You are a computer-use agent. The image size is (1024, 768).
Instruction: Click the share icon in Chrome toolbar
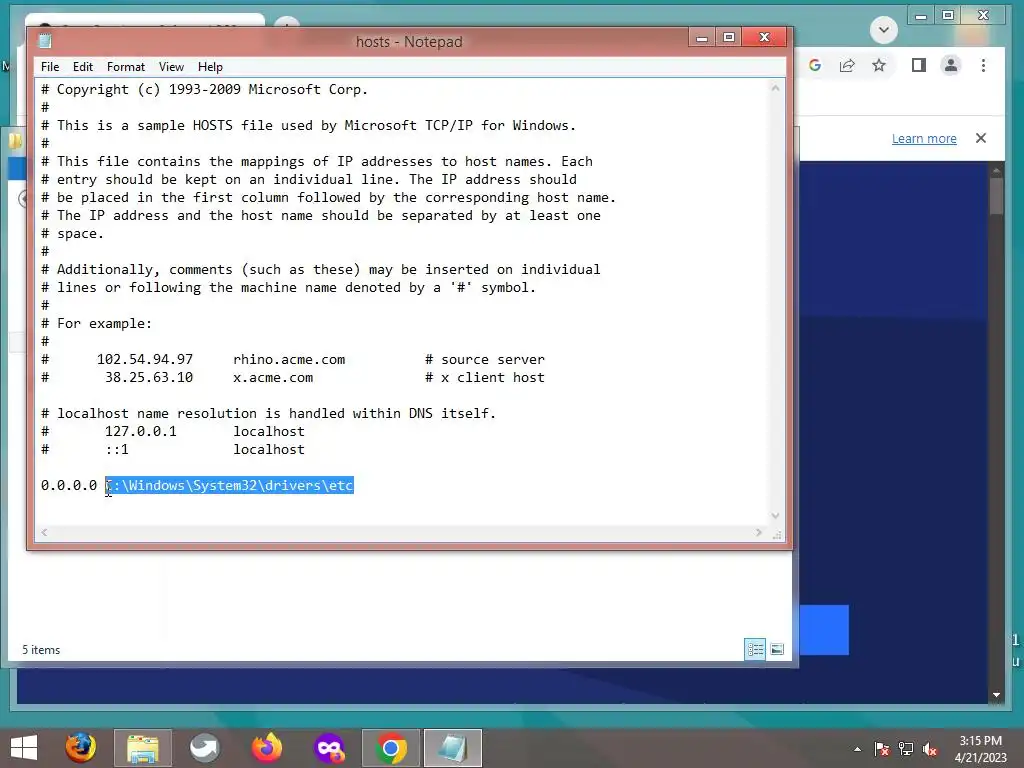(x=847, y=65)
